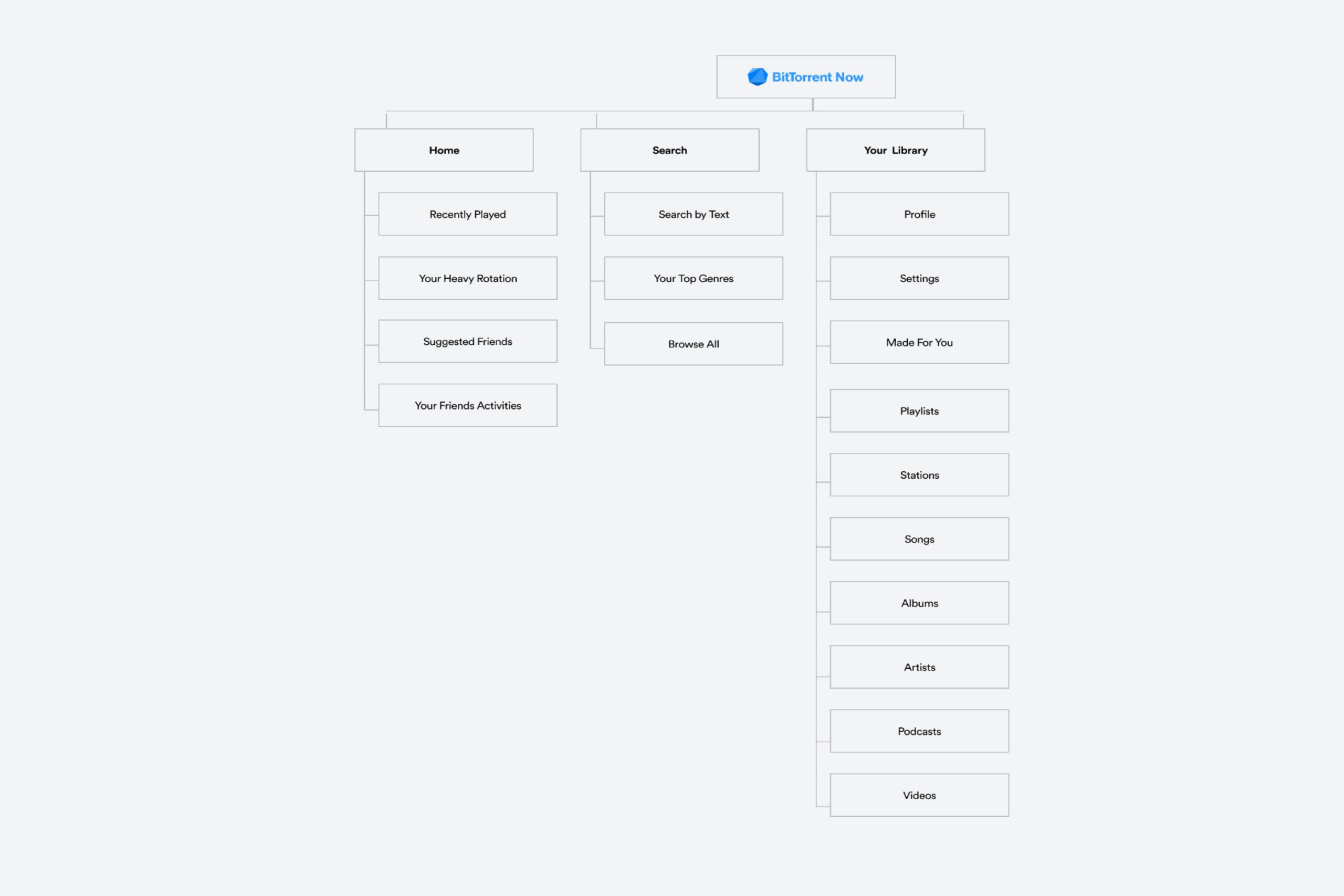The height and width of the screenshot is (896, 1344).
Task: Select the Home node
Action: click(x=444, y=150)
